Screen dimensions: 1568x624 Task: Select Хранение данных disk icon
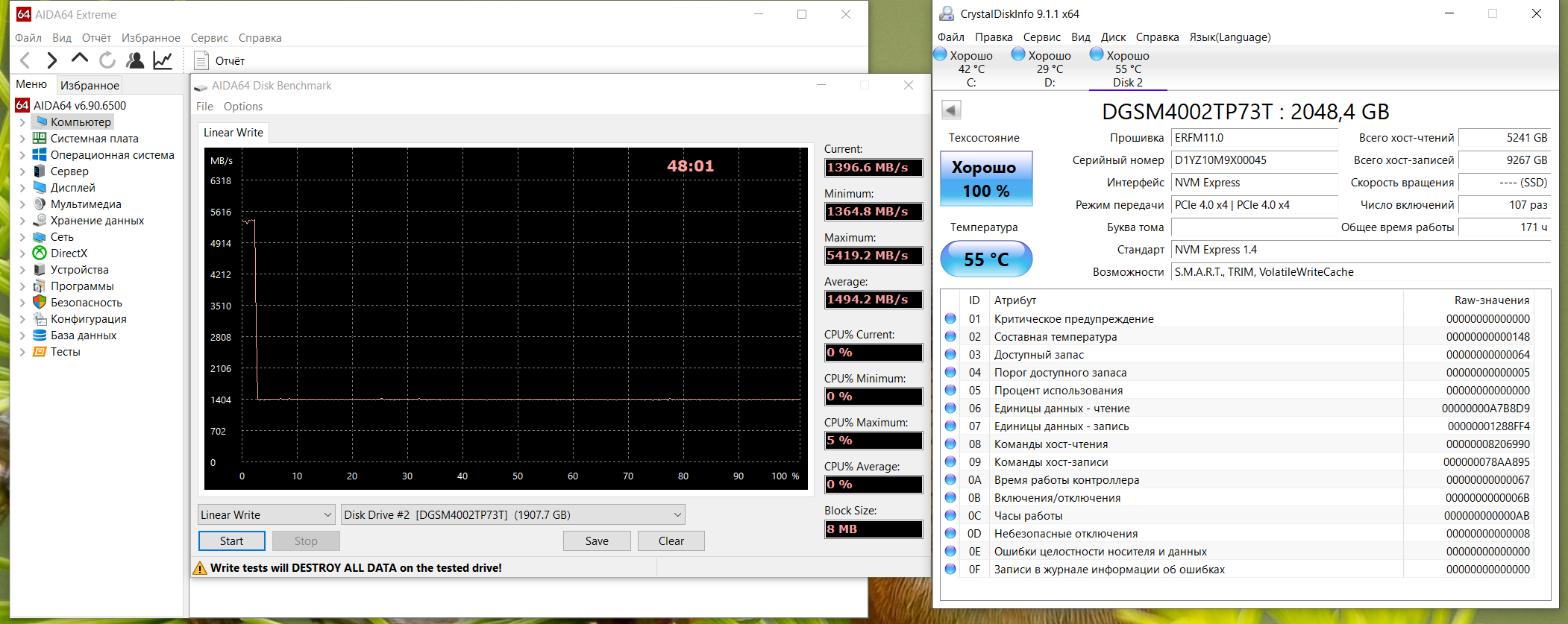pyautogui.click(x=40, y=220)
